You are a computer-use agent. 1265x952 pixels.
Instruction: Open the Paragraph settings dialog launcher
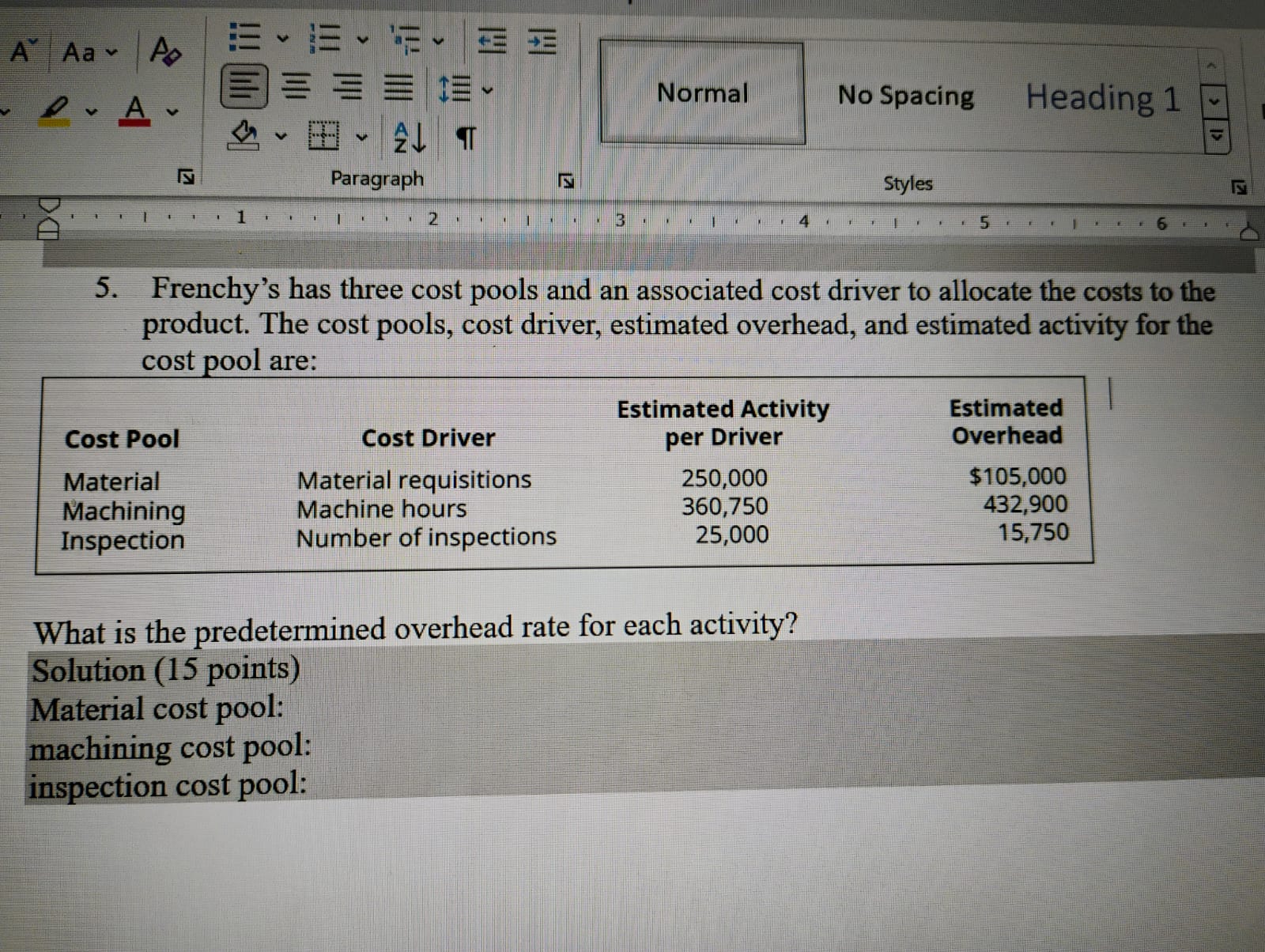coord(565,182)
